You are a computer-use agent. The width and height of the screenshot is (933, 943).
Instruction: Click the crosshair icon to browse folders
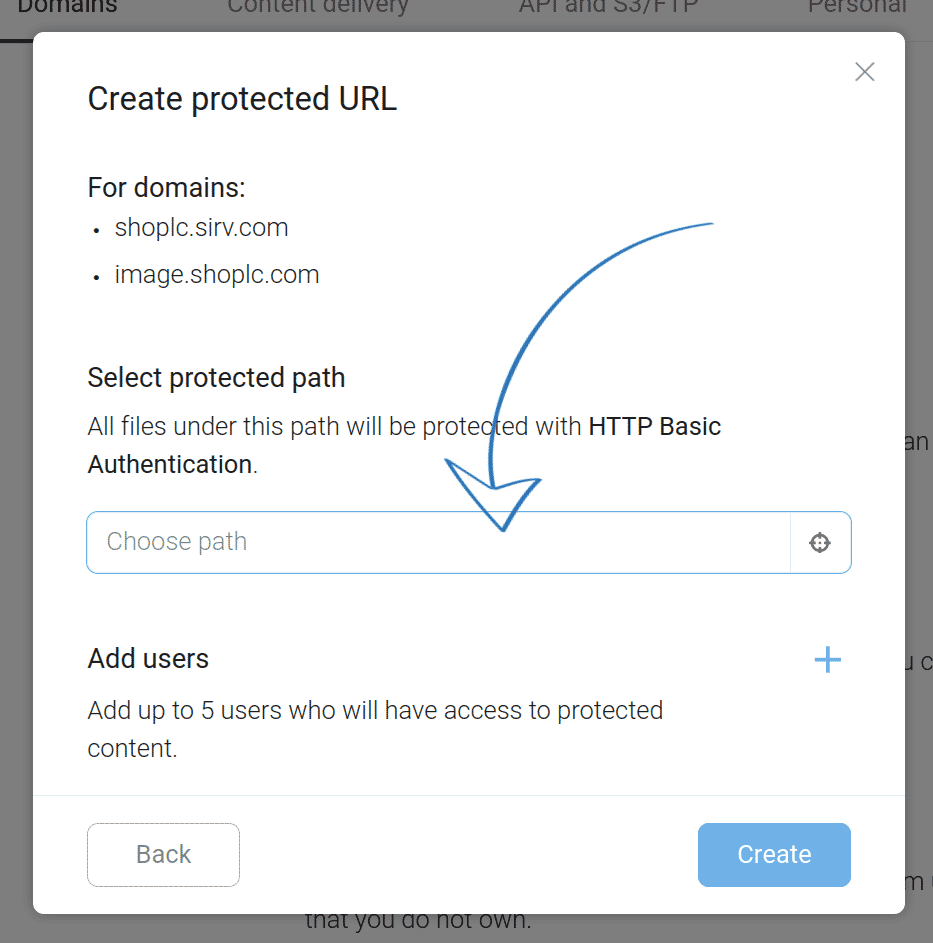[x=820, y=542]
